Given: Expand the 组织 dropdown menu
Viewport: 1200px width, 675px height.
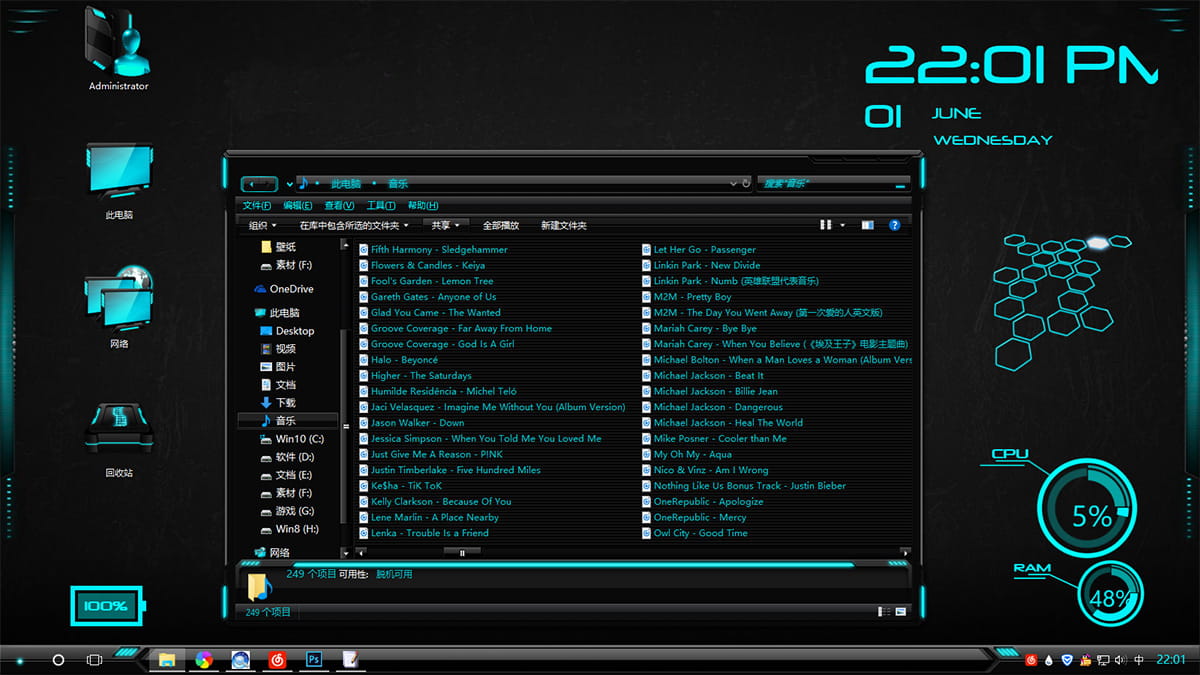Looking at the screenshot, I should pyautogui.click(x=263, y=226).
